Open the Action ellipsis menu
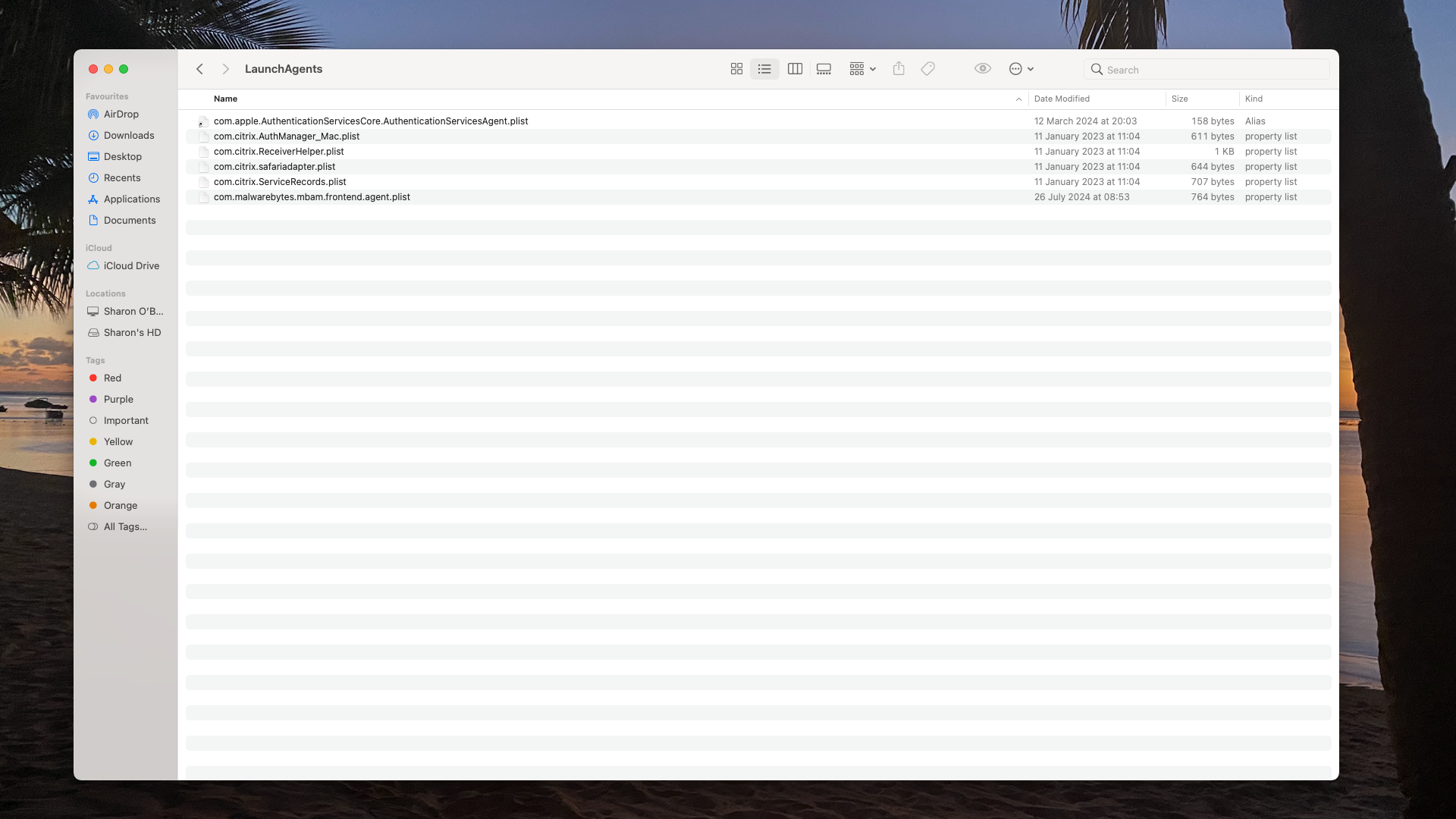1456x819 pixels. tap(1021, 69)
